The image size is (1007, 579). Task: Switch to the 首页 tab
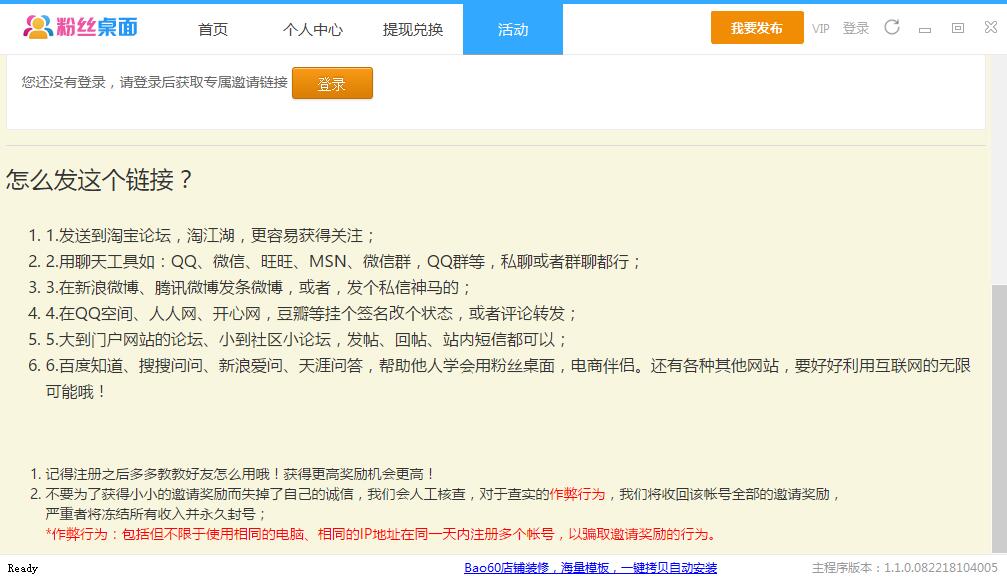212,29
